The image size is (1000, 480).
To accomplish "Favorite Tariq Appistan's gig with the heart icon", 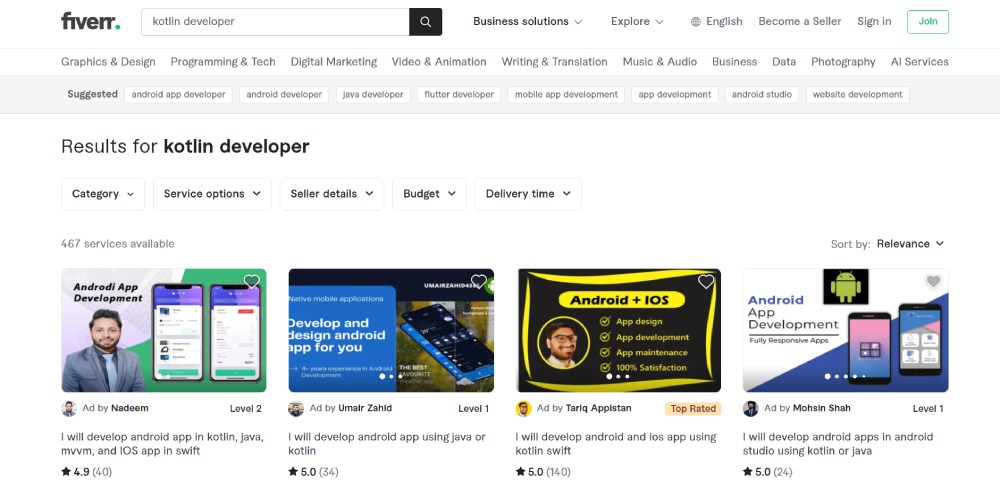I will pos(706,281).
